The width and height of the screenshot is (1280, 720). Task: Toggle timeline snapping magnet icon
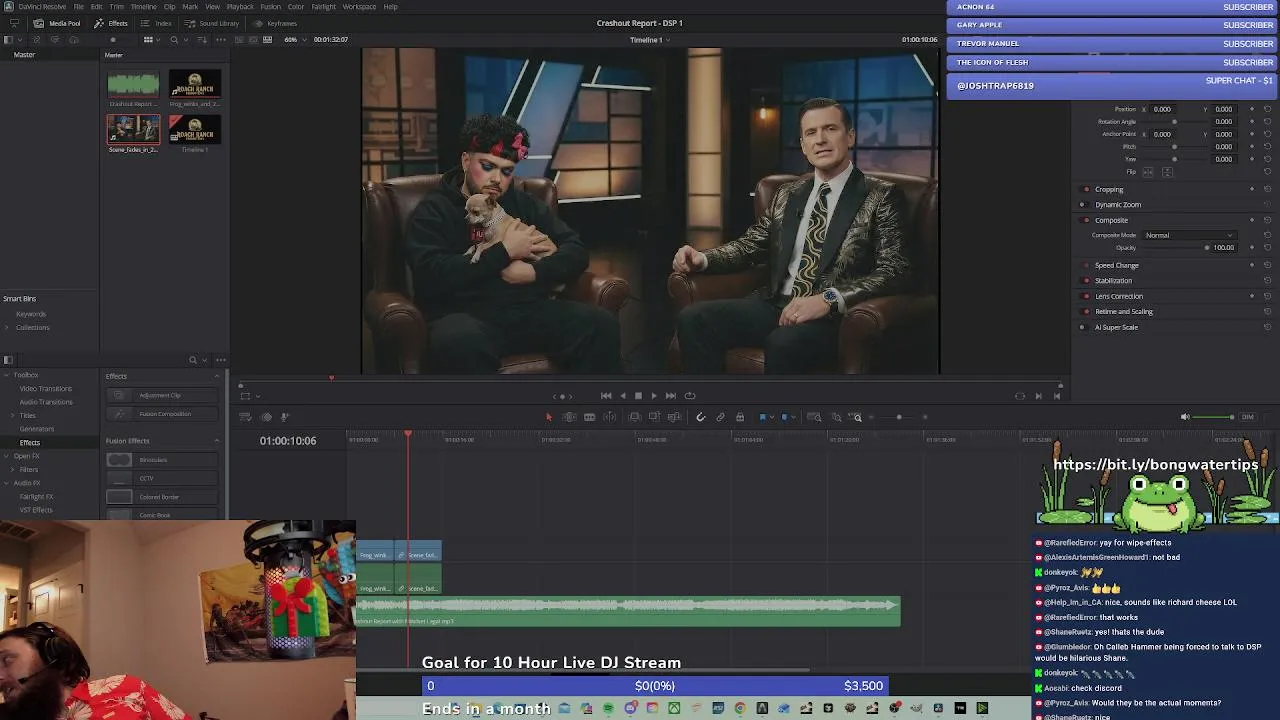700,417
